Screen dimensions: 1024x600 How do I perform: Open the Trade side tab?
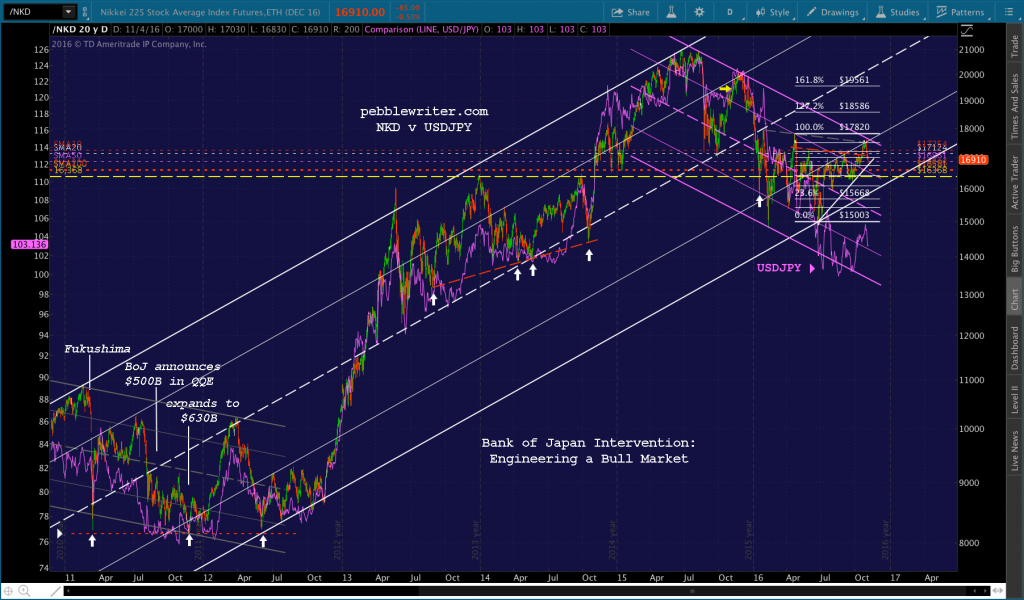click(x=1014, y=46)
